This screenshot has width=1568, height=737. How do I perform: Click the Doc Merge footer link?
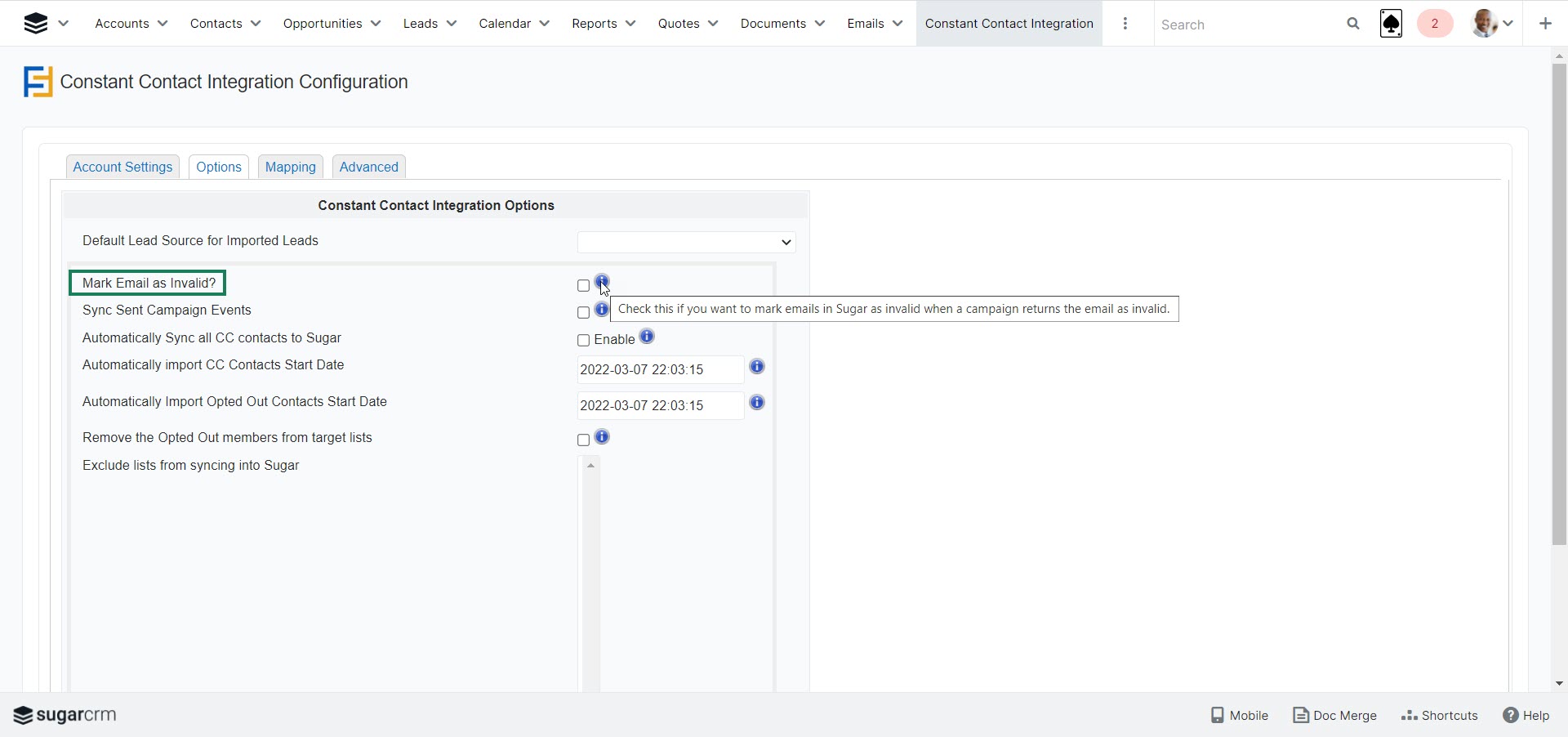coord(1334,715)
